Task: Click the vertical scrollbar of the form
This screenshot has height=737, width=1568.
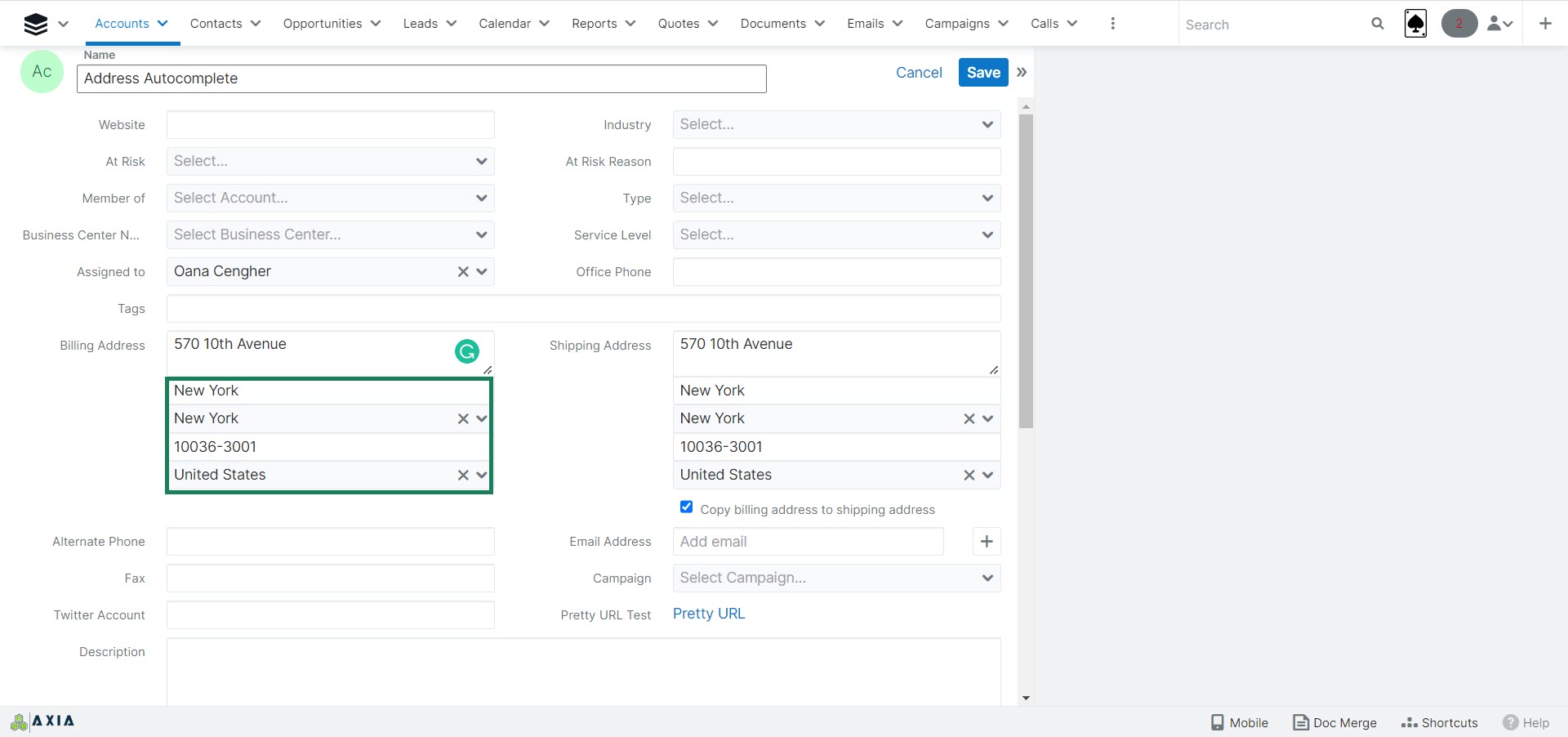Action: pos(1026,270)
